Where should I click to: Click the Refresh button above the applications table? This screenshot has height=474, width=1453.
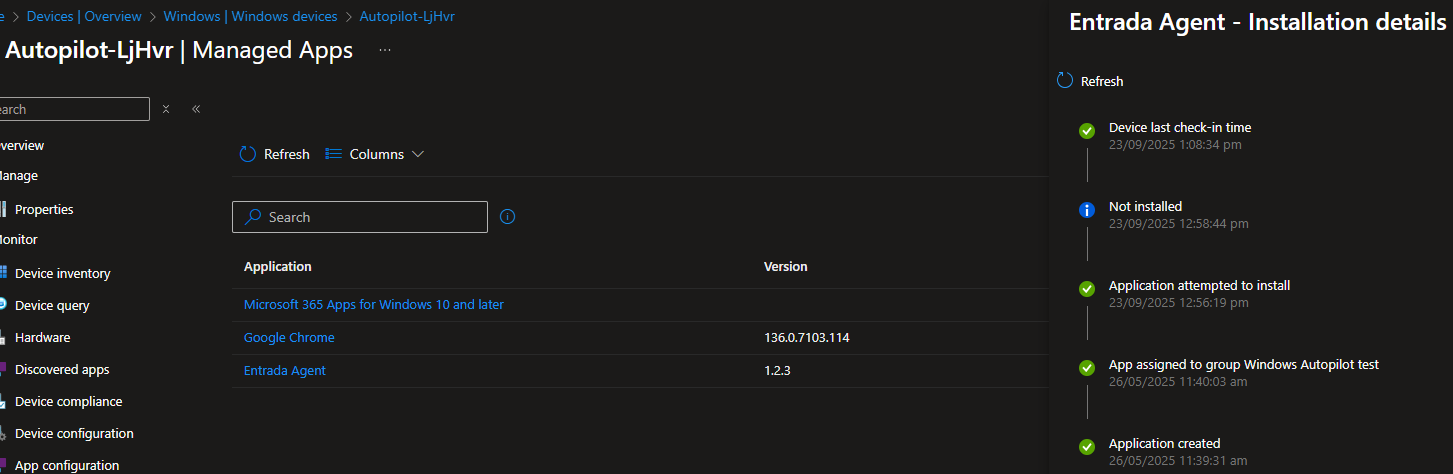pos(275,154)
